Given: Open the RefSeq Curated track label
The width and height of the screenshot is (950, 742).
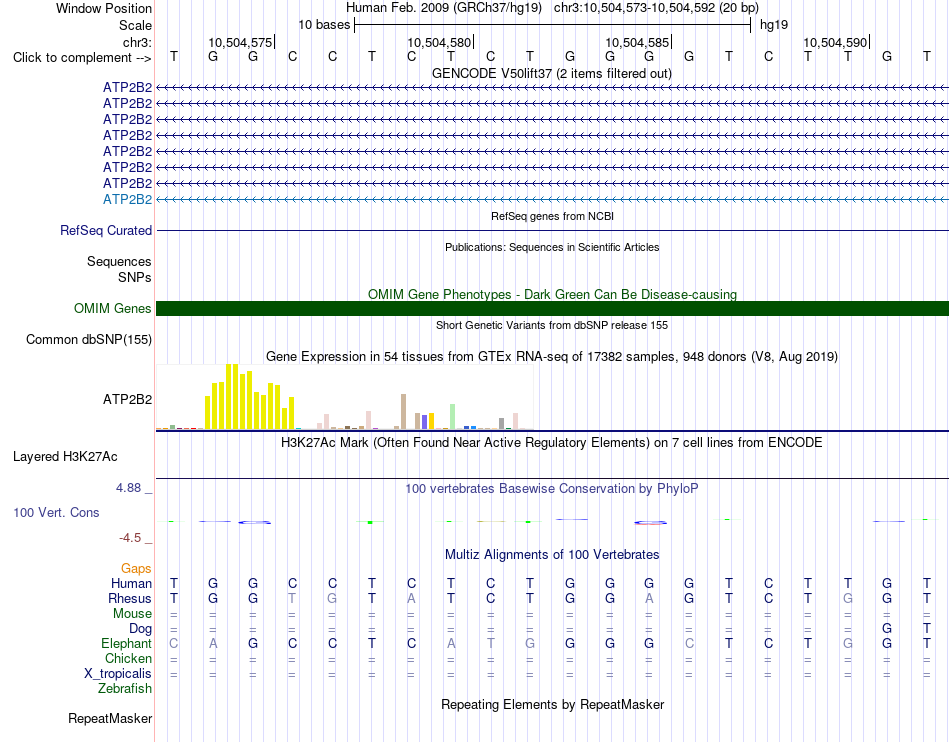Looking at the screenshot, I should [x=106, y=230].
